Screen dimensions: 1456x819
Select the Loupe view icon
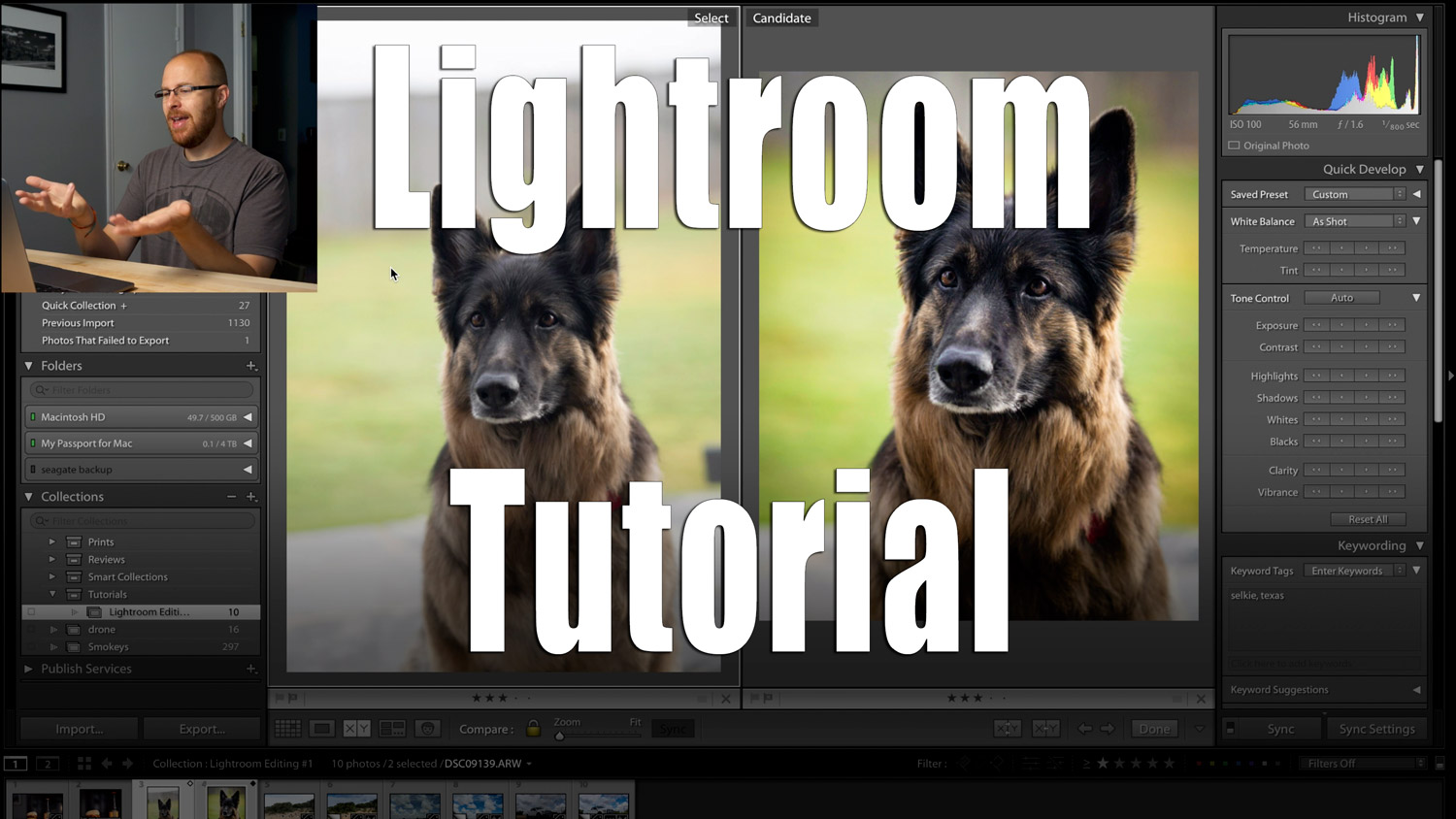point(321,728)
